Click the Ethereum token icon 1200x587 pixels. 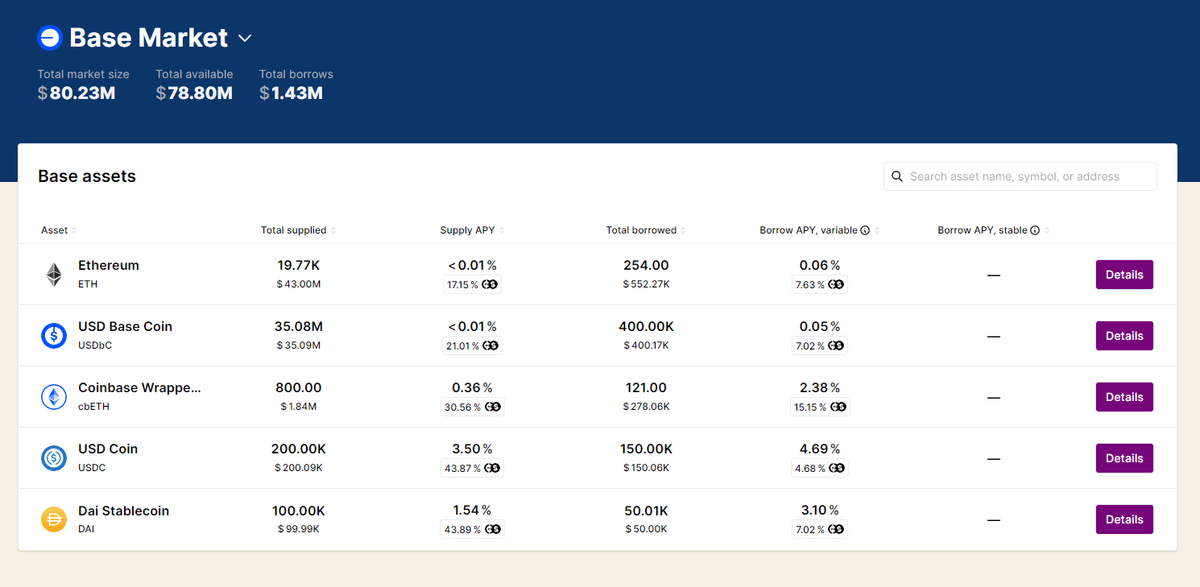point(54,275)
